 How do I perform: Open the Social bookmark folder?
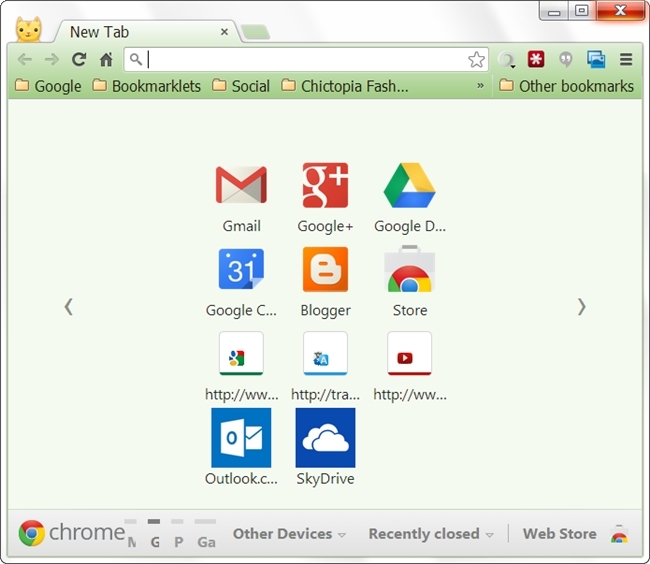click(241, 86)
